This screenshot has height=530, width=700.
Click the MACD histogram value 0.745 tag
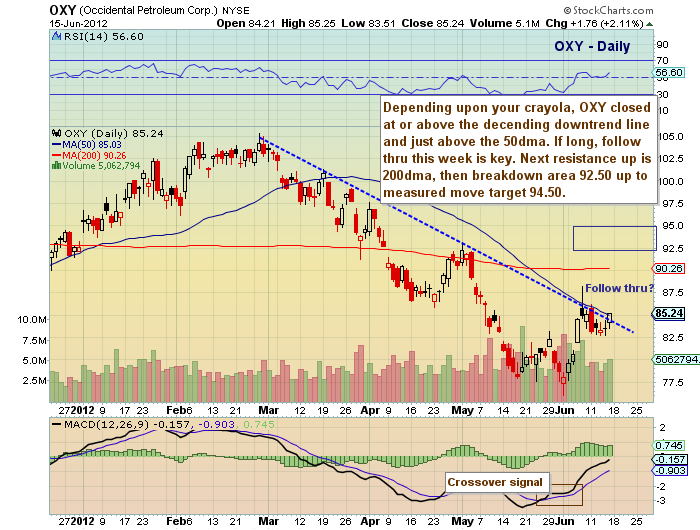[668, 445]
